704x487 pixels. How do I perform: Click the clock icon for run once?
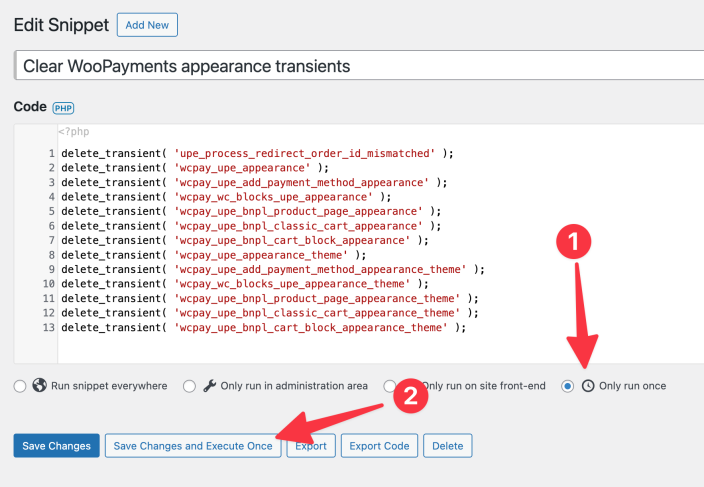[x=588, y=386]
